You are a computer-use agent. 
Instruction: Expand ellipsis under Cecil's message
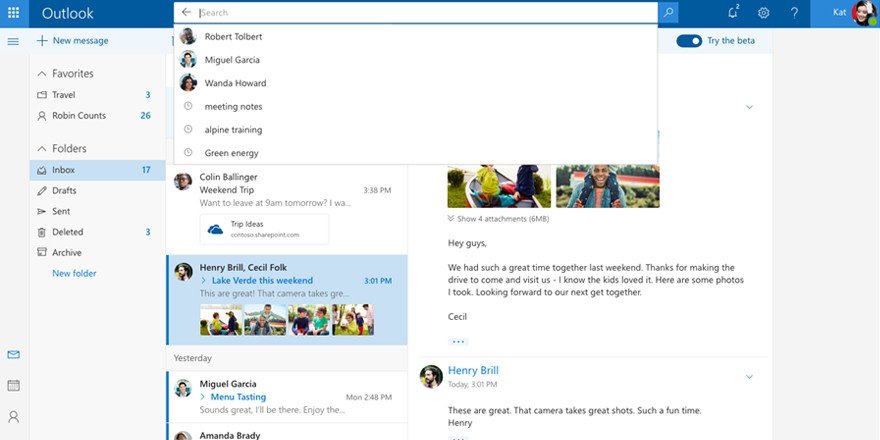[x=458, y=341]
